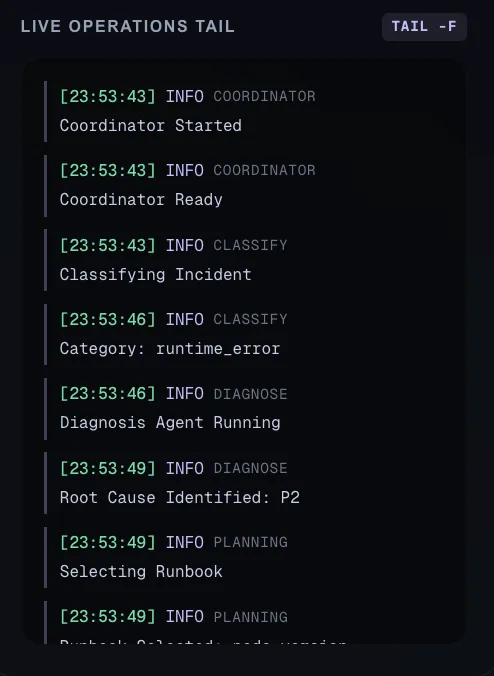This screenshot has width=494, height=676.
Task: Click the timestamp of Classifying Incident entry
Action: [x=107, y=245]
